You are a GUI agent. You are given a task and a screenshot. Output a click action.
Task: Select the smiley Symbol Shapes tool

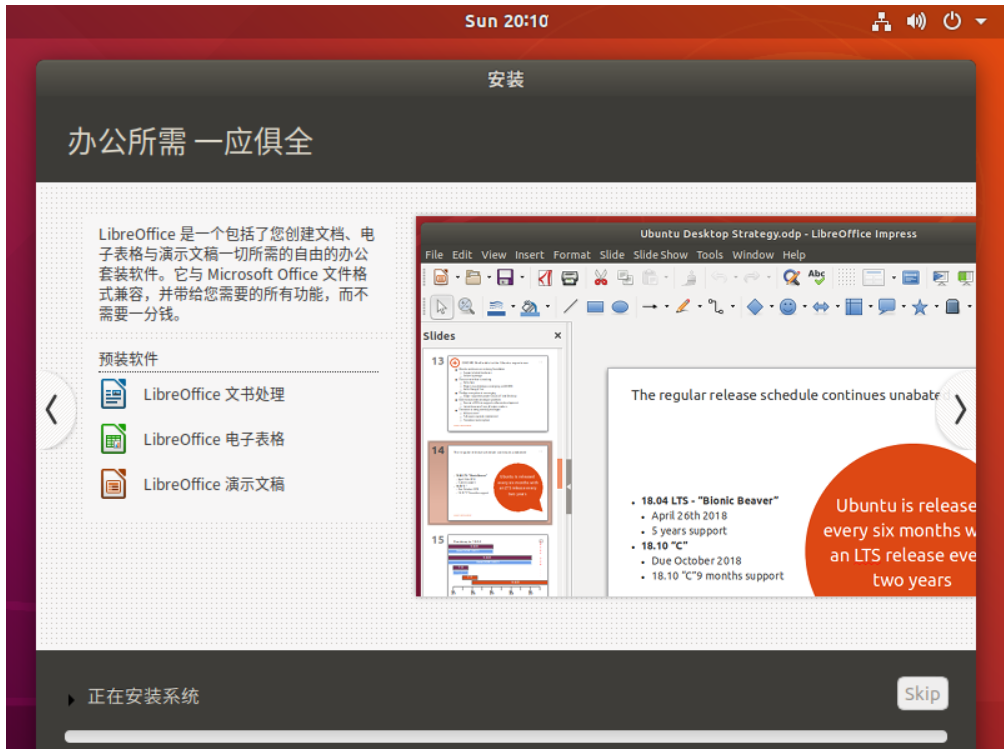(x=788, y=307)
